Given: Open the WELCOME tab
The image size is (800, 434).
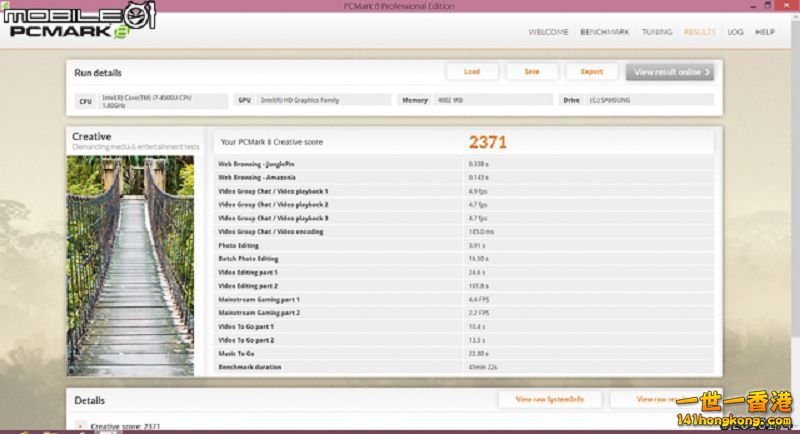Looking at the screenshot, I should tap(548, 32).
